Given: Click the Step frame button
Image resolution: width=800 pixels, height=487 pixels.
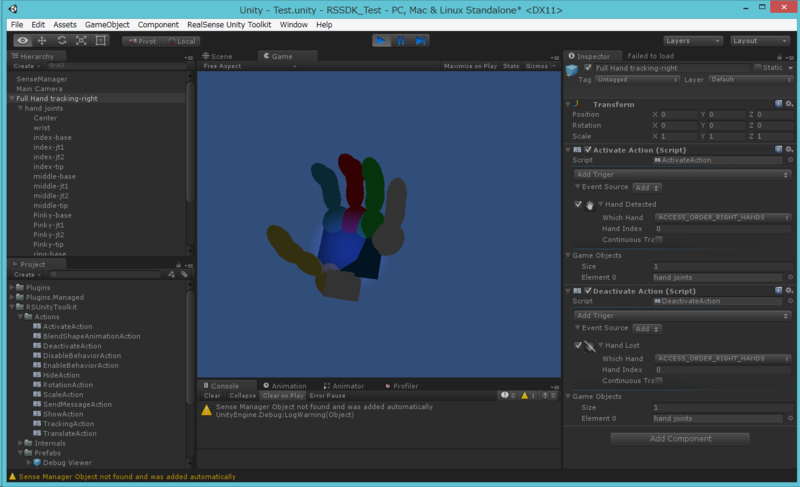Looking at the screenshot, I should [x=420, y=41].
